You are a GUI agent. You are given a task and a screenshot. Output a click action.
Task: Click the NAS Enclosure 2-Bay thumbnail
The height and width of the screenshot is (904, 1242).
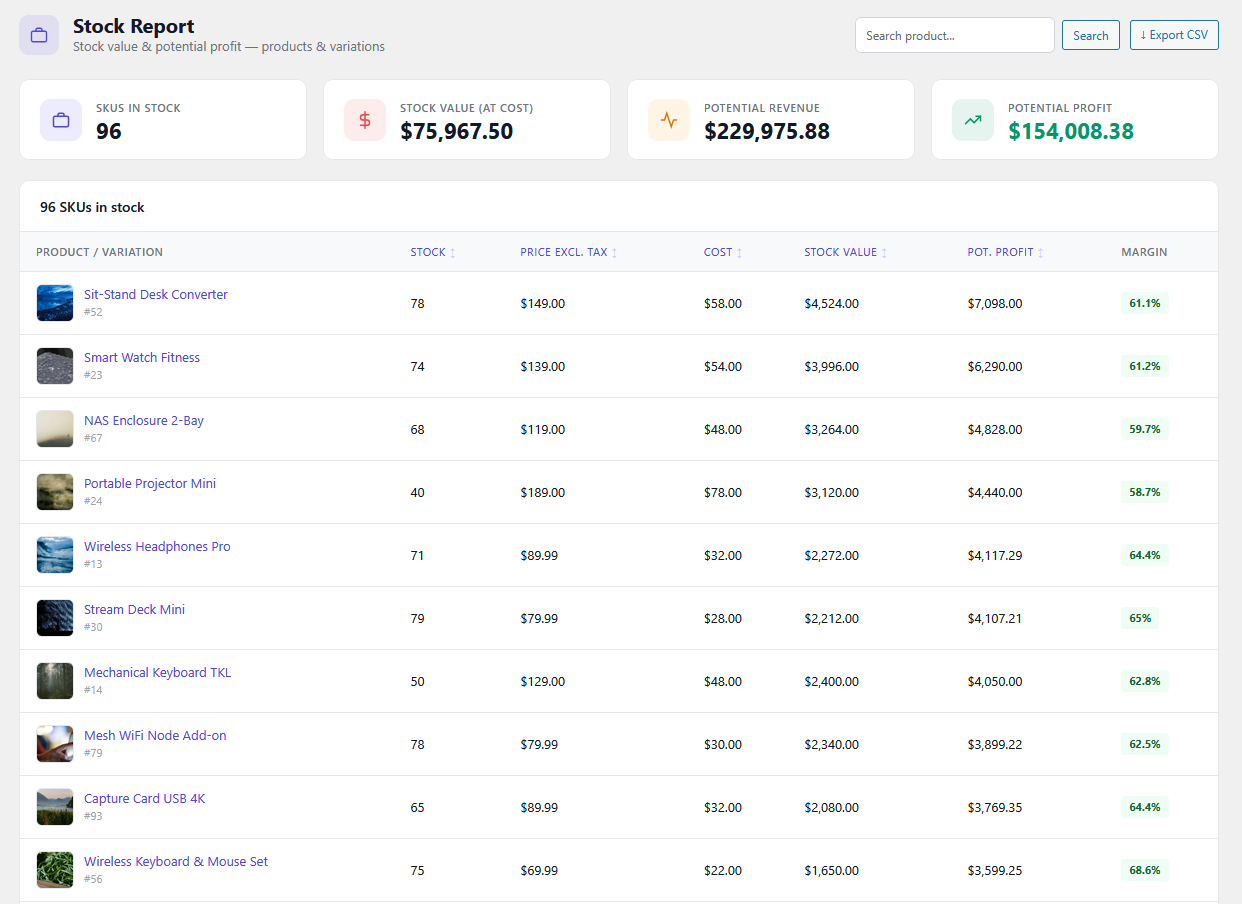[x=55, y=429]
